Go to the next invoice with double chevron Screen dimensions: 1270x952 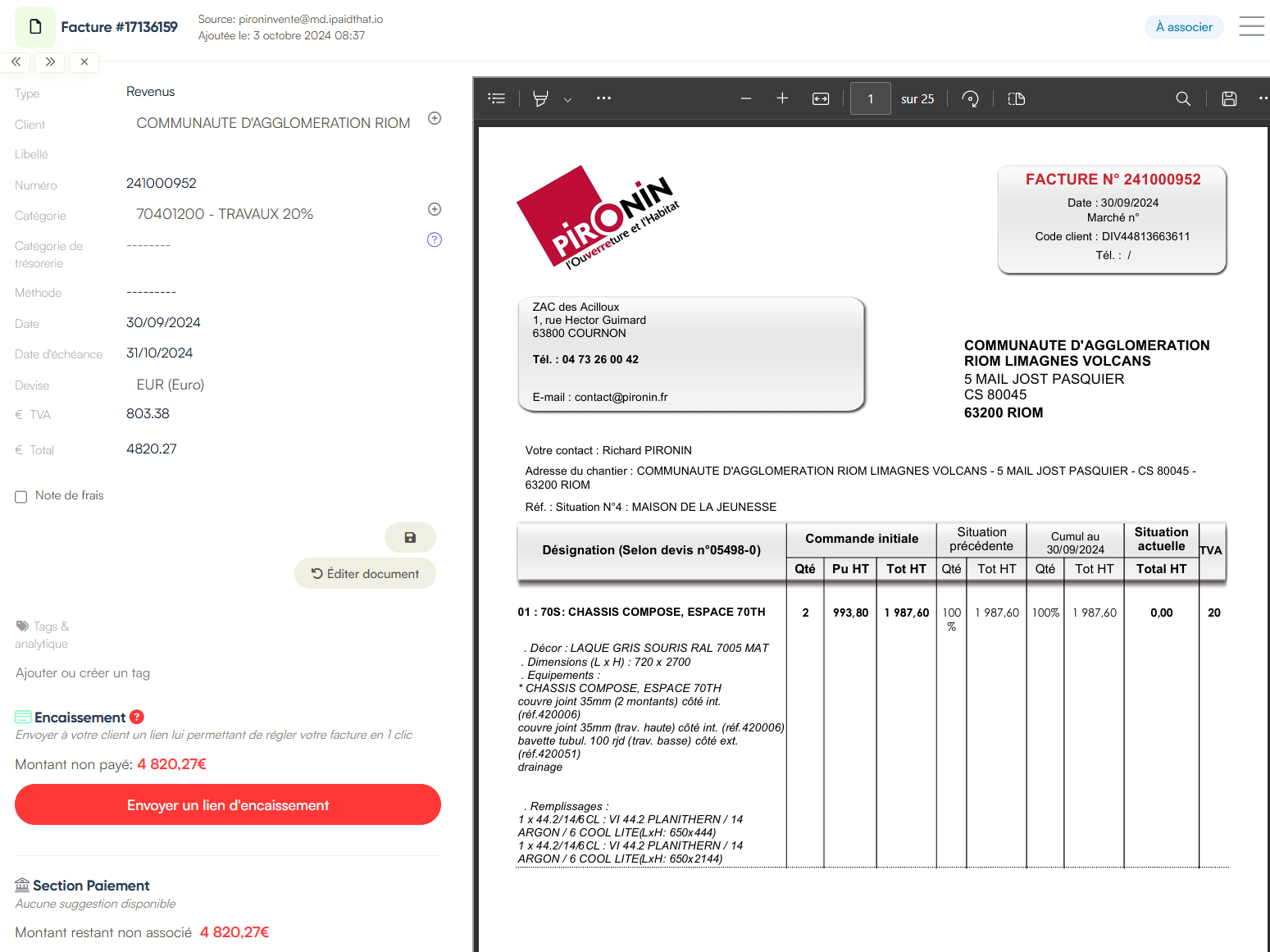coord(50,61)
